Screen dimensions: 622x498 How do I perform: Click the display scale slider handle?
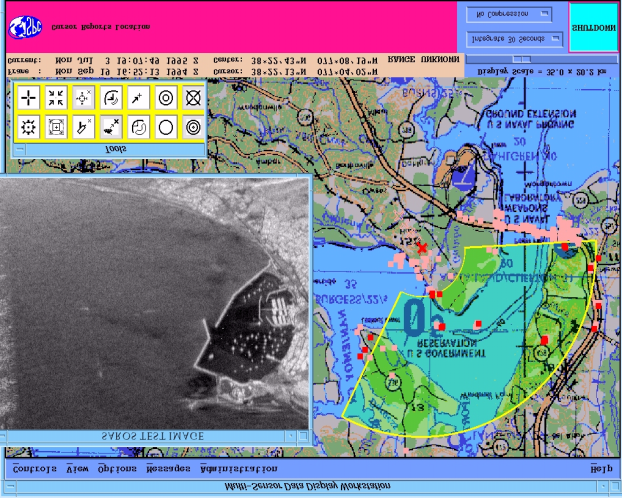tap(522, 59)
